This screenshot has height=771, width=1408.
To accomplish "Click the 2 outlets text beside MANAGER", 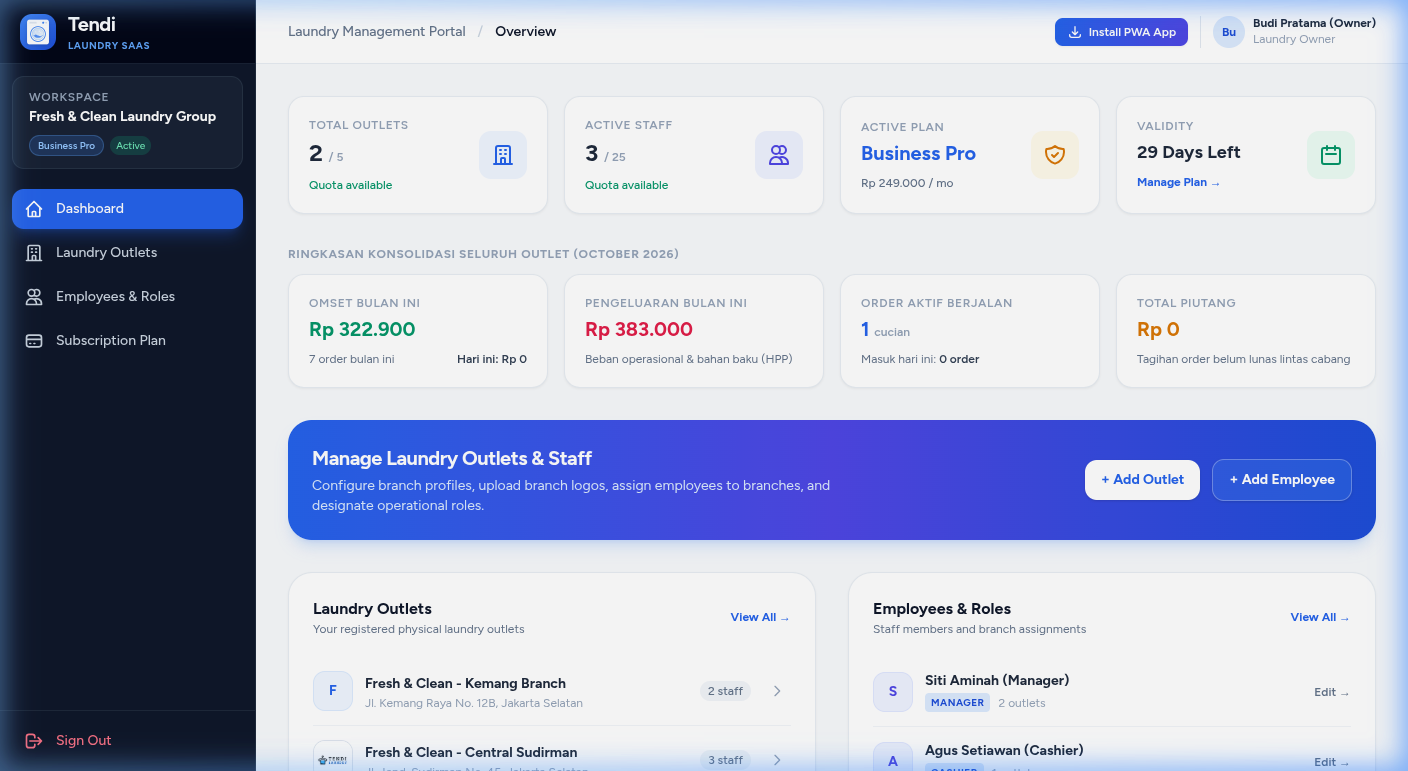I will tap(1022, 703).
